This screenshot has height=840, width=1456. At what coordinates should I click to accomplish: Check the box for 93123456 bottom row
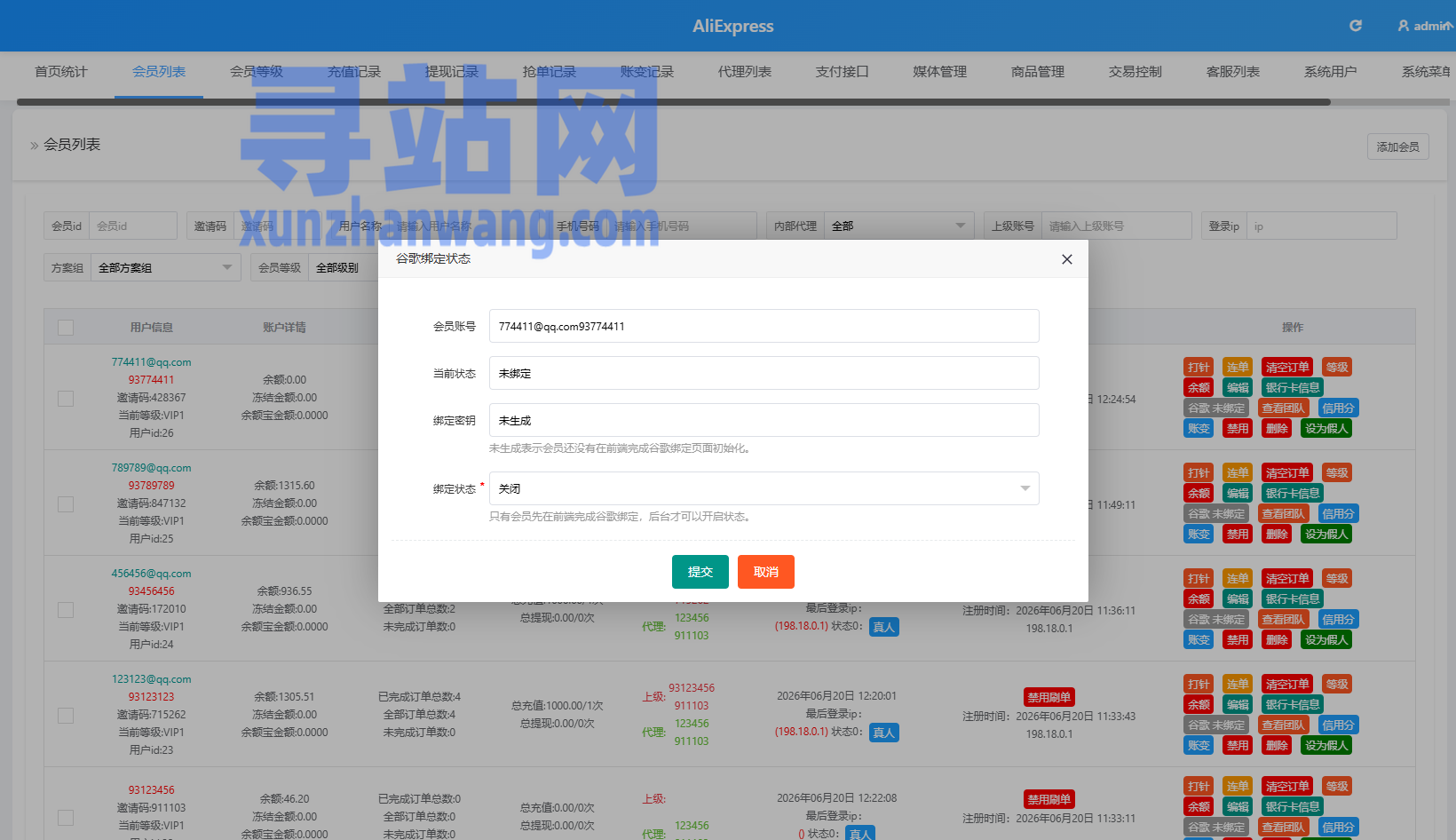point(66,818)
